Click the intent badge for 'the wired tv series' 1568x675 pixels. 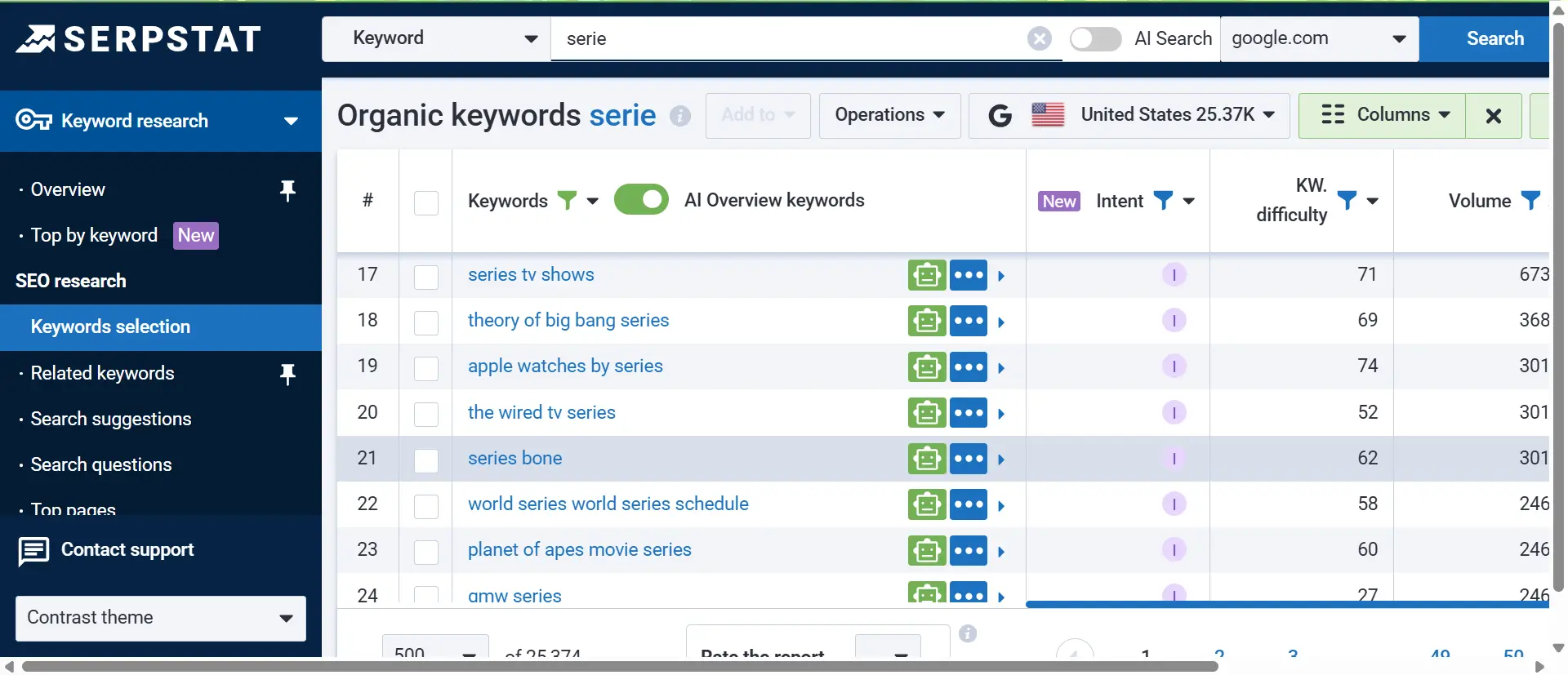pyautogui.click(x=1174, y=413)
